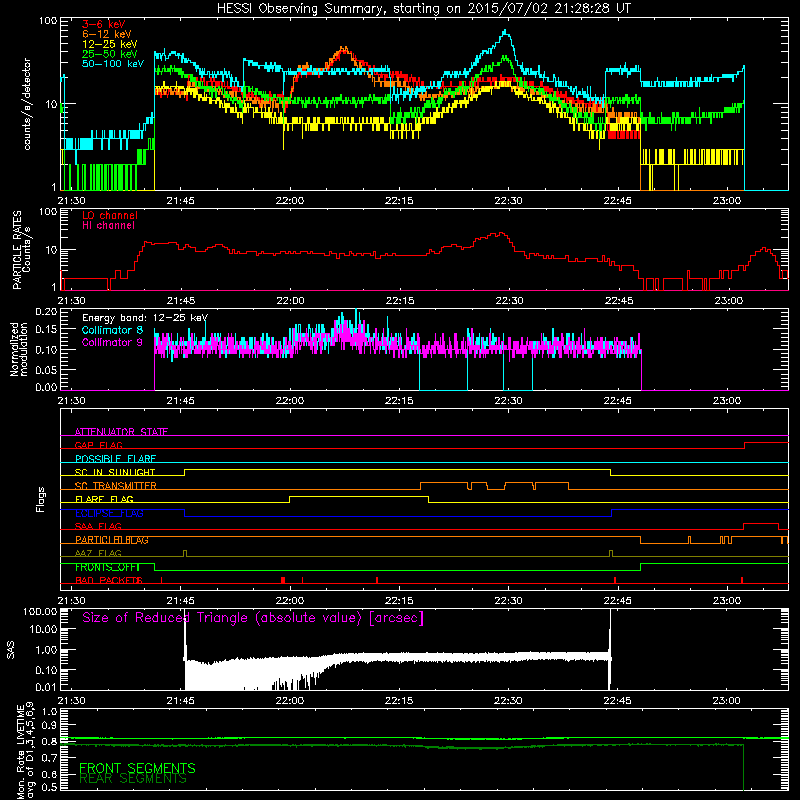Click the LO channel particle peak near 22:30

(x=500, y=235)
